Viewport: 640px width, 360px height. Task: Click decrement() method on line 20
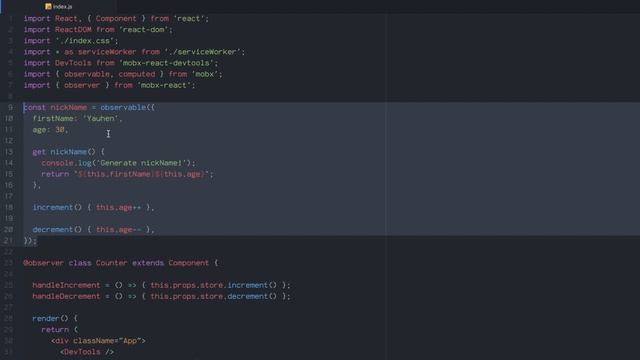click(x=57, y=230)
